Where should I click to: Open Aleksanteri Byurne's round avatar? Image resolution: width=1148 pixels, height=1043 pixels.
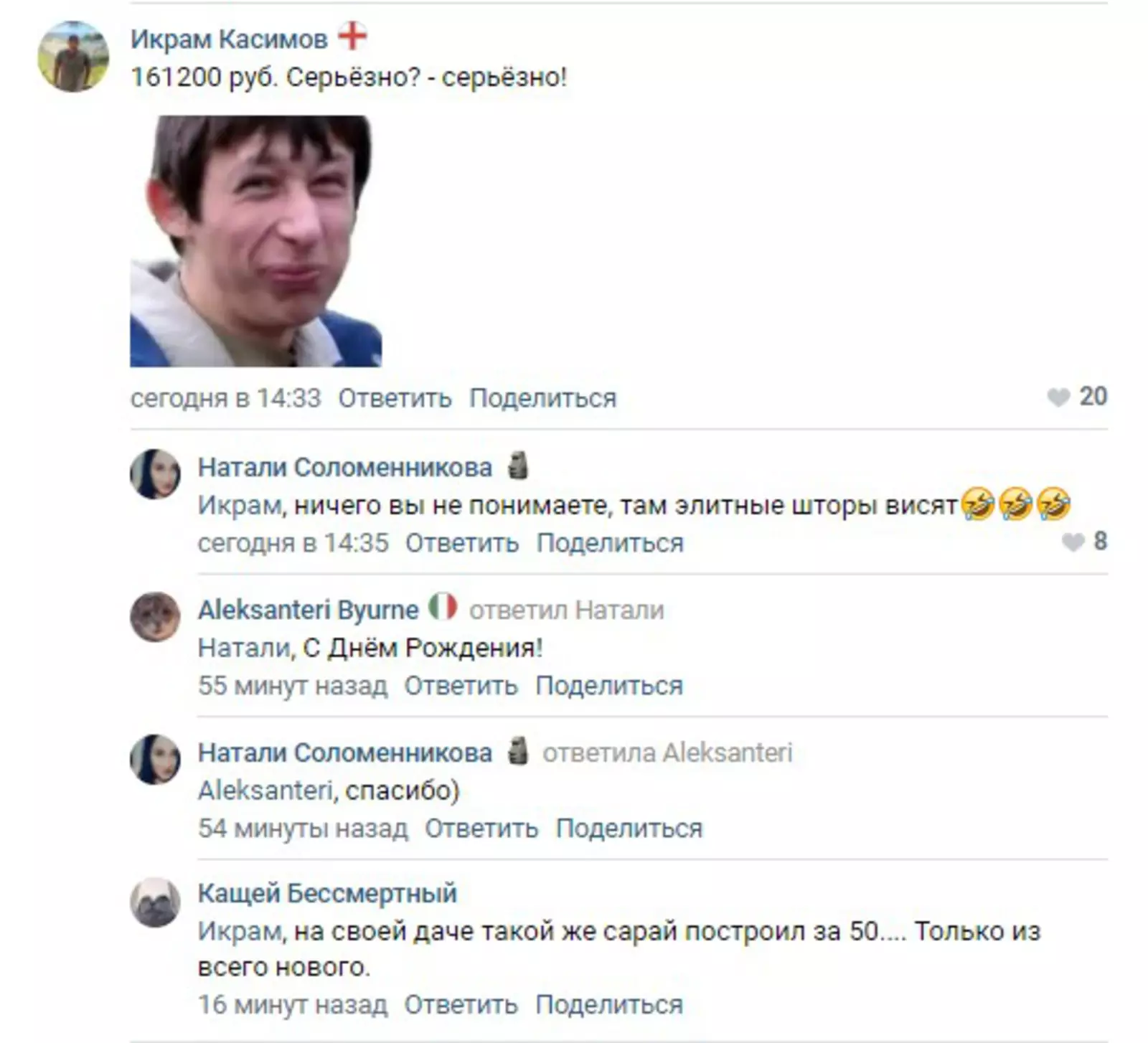[155, 617]
